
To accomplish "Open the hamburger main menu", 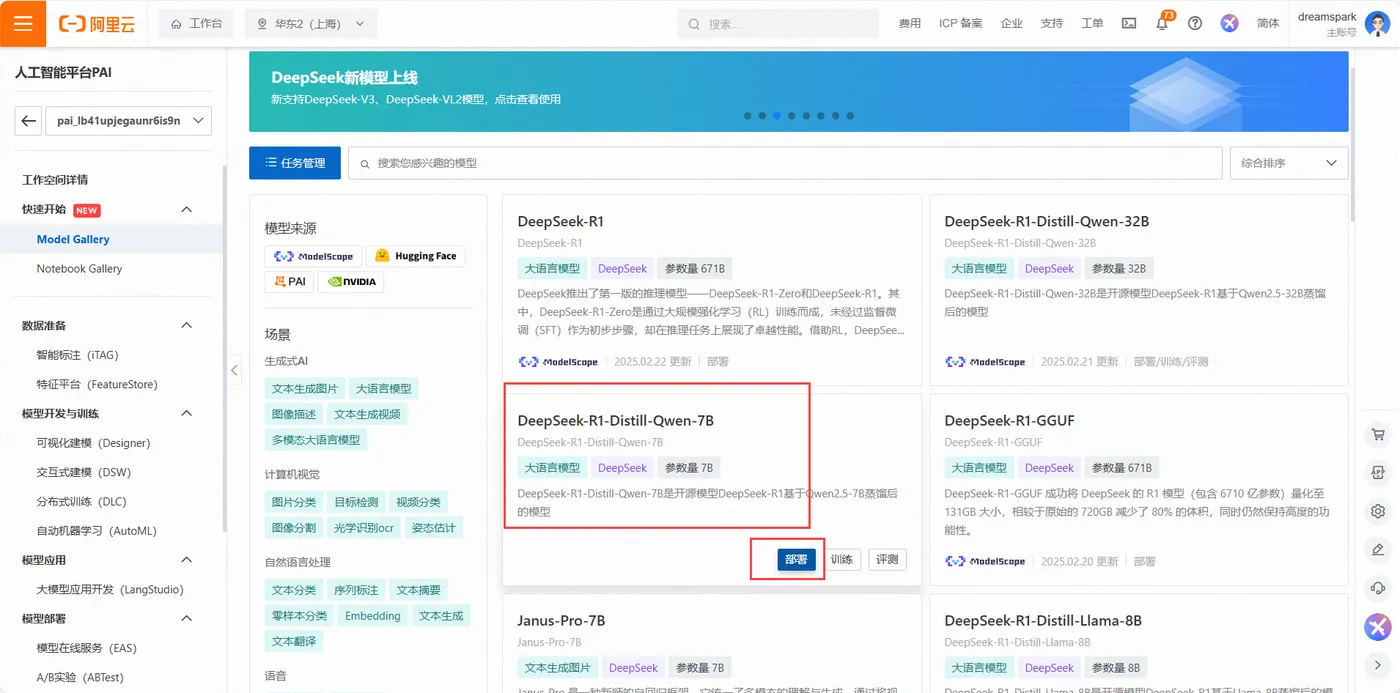I will [x=23, y=23].
